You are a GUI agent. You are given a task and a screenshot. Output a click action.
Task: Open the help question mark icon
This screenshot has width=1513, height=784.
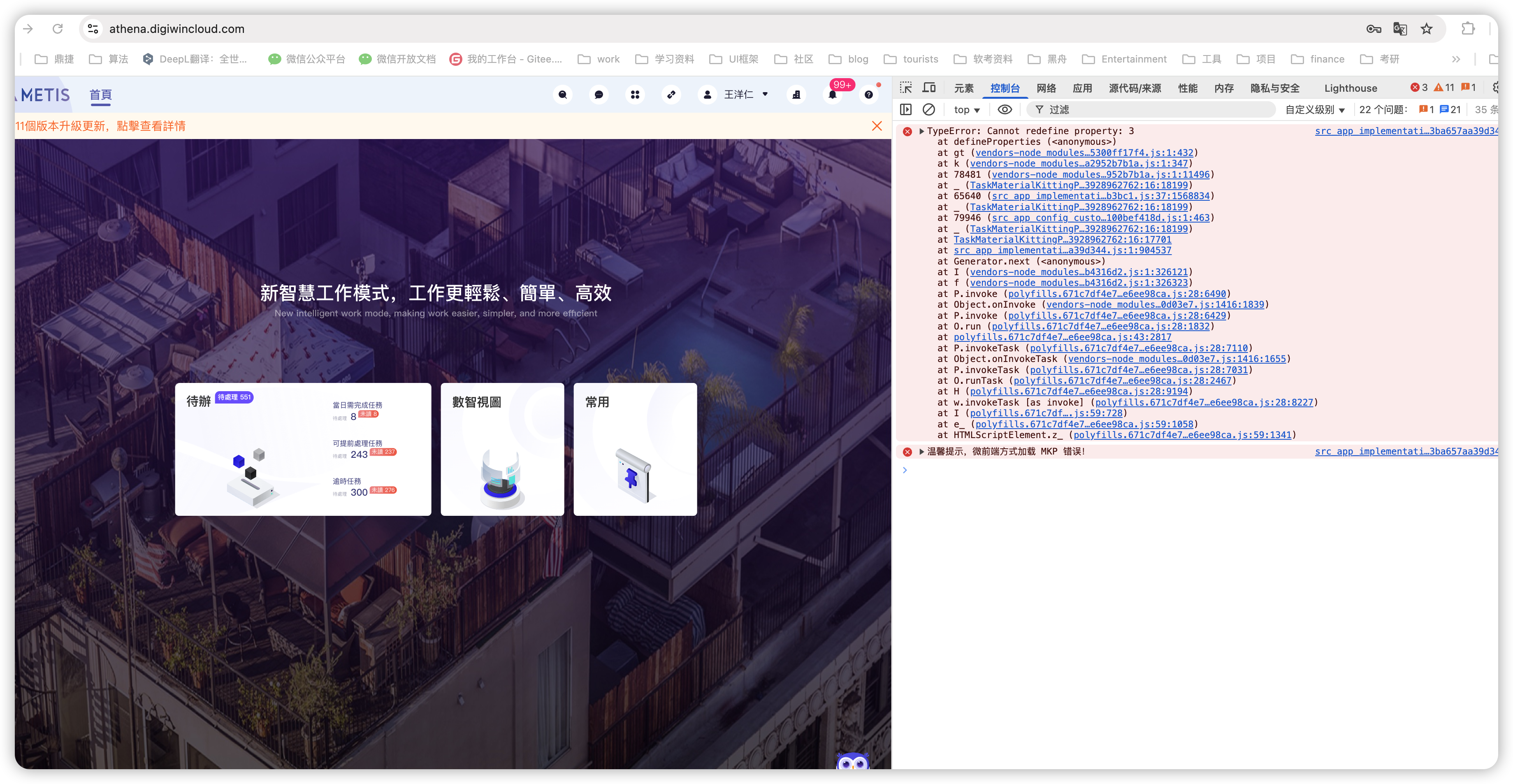coord(869,95)
